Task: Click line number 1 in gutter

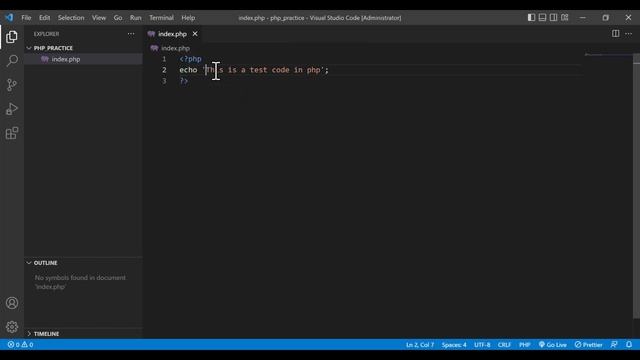Action: tap(164, 59)
